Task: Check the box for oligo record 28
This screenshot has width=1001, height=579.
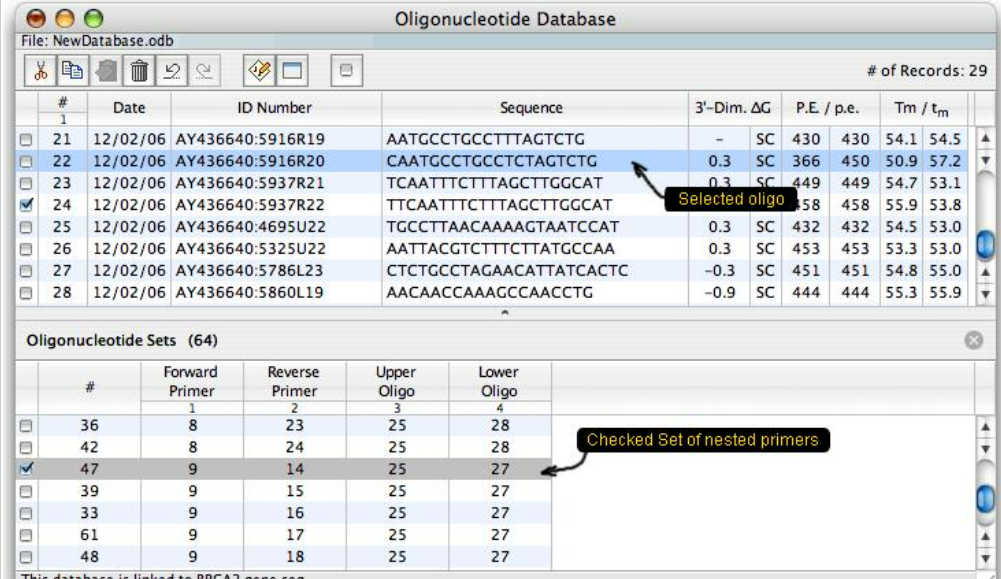Action: (26, 293)
